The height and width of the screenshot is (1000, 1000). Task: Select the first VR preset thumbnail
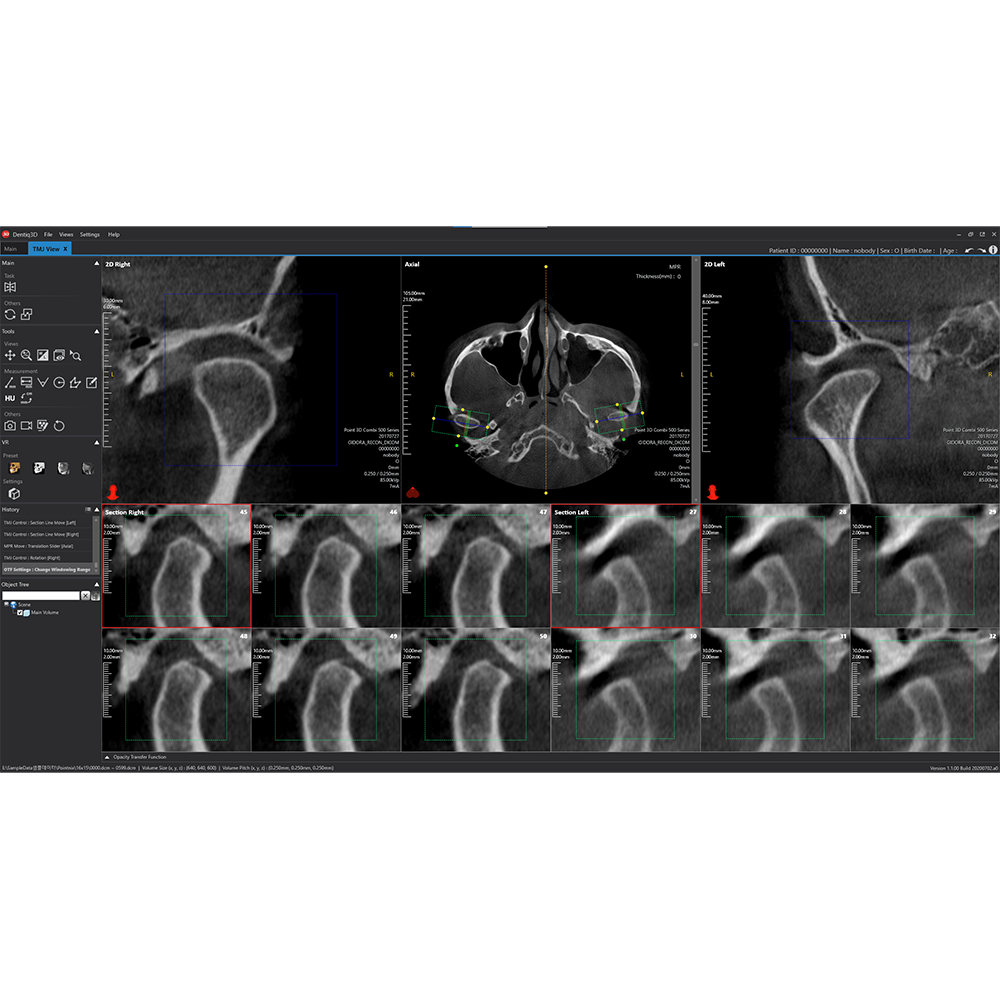tap(14, 469)
